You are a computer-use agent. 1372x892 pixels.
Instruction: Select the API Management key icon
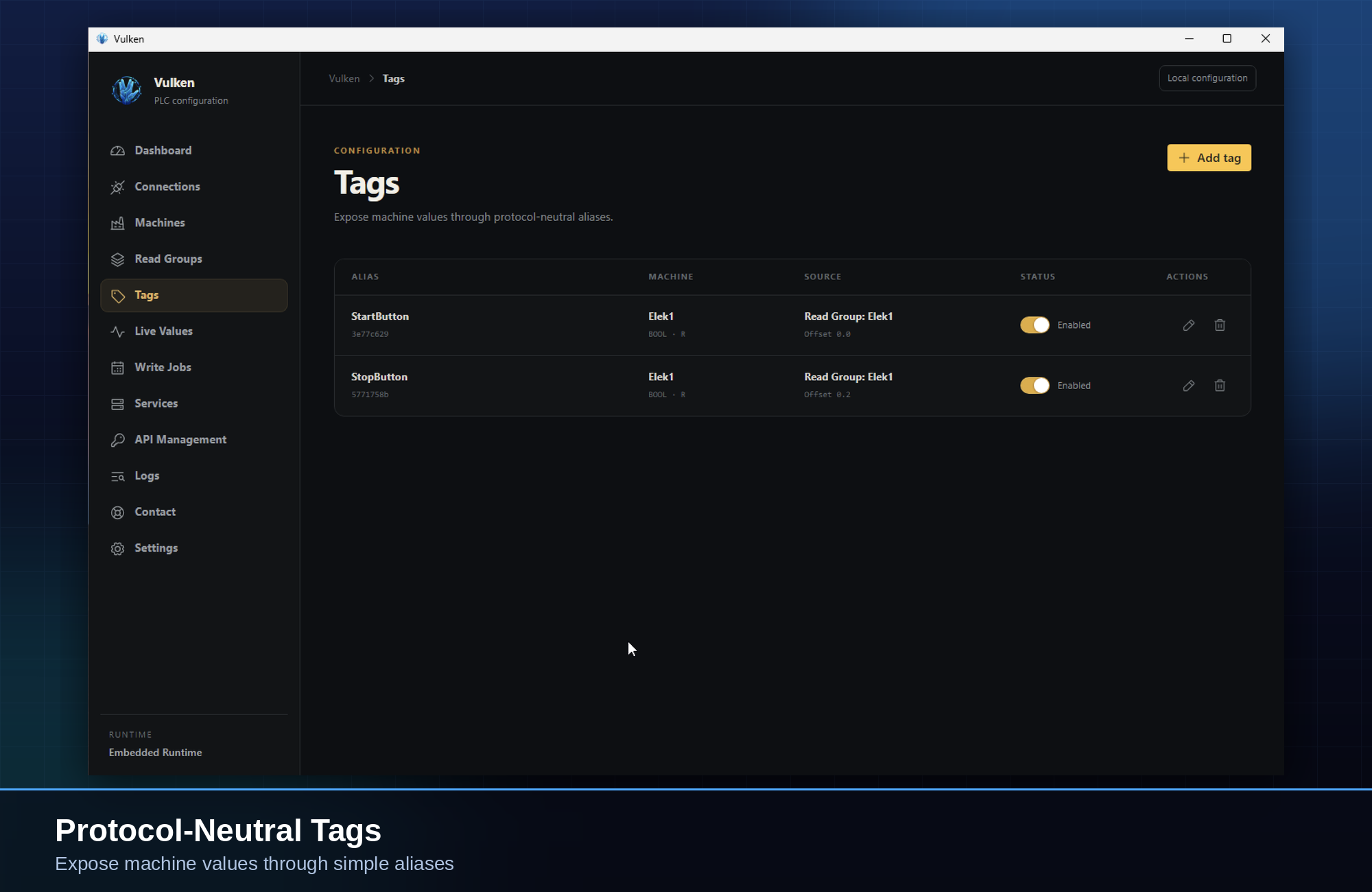(x=117, y=440)
